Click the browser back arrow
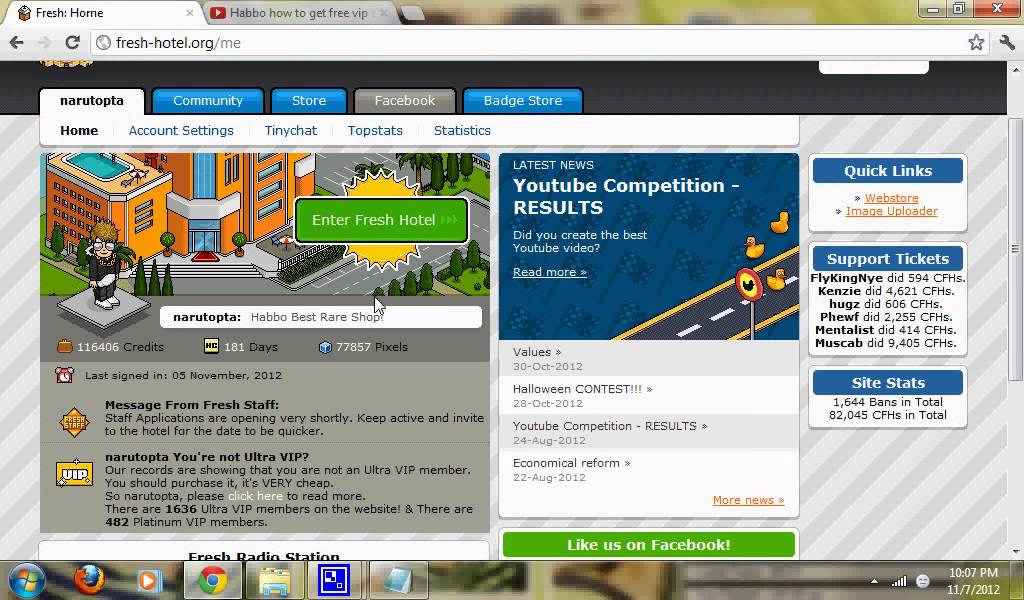 [x=16, y=42]
